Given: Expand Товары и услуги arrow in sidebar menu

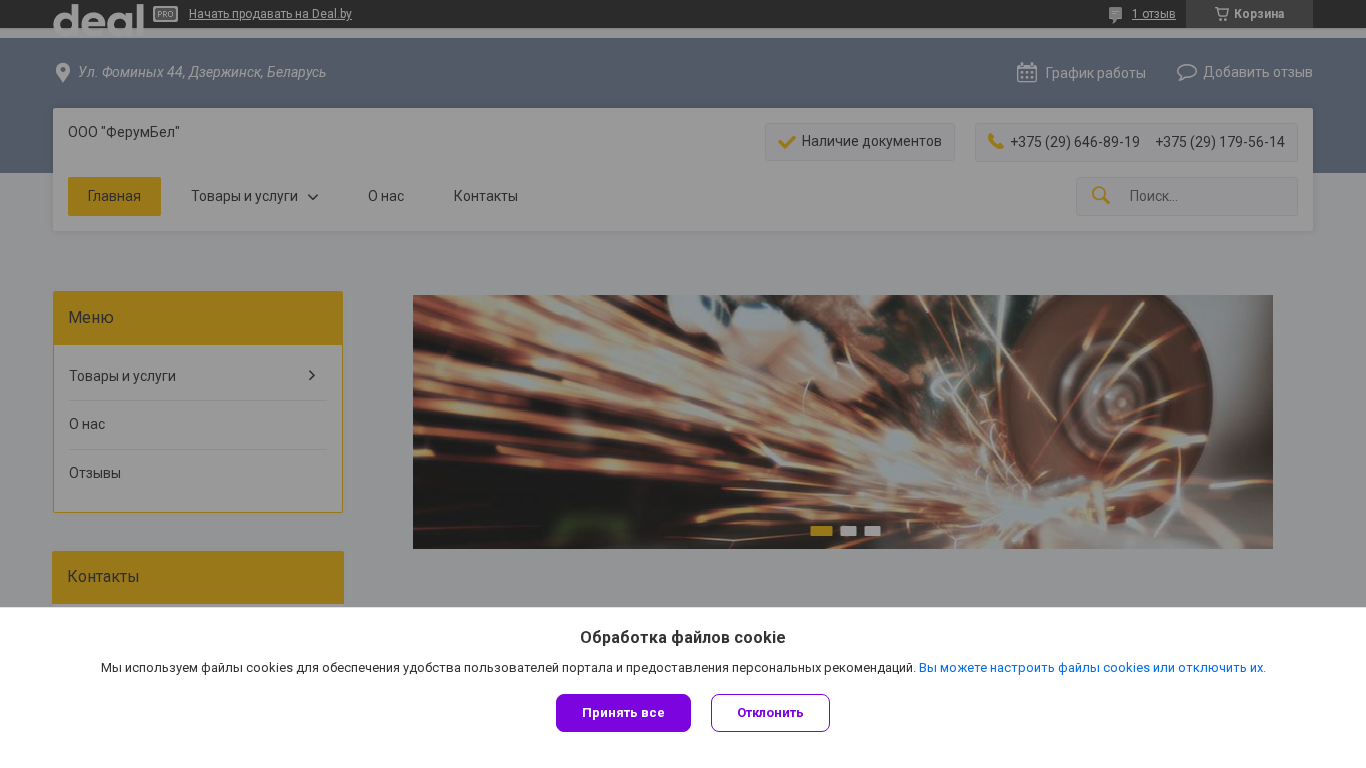Looking at the screenshot, I should 311,375.
